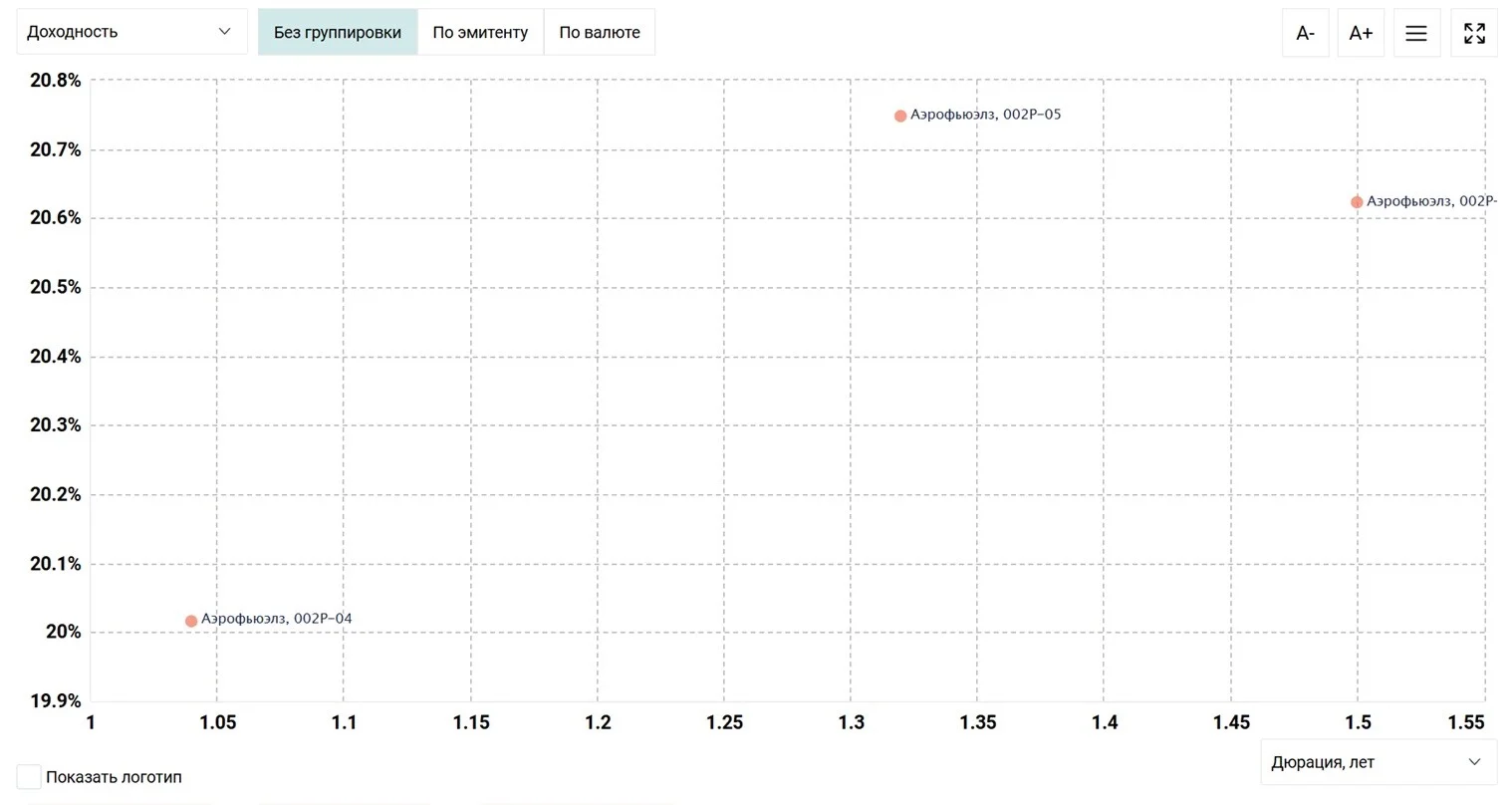Viewport: 1512px width, 805px height.
Task: Click the Аэрофьюэлз, 002P-05 data point
Action: click(x=900, y=116)
